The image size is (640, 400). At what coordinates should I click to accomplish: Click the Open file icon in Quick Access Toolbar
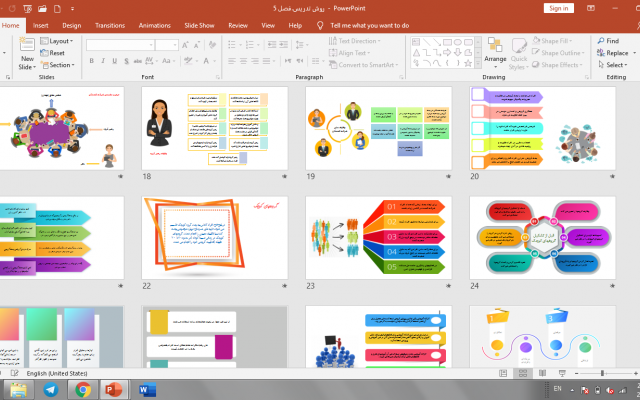(x=42, y=9)
